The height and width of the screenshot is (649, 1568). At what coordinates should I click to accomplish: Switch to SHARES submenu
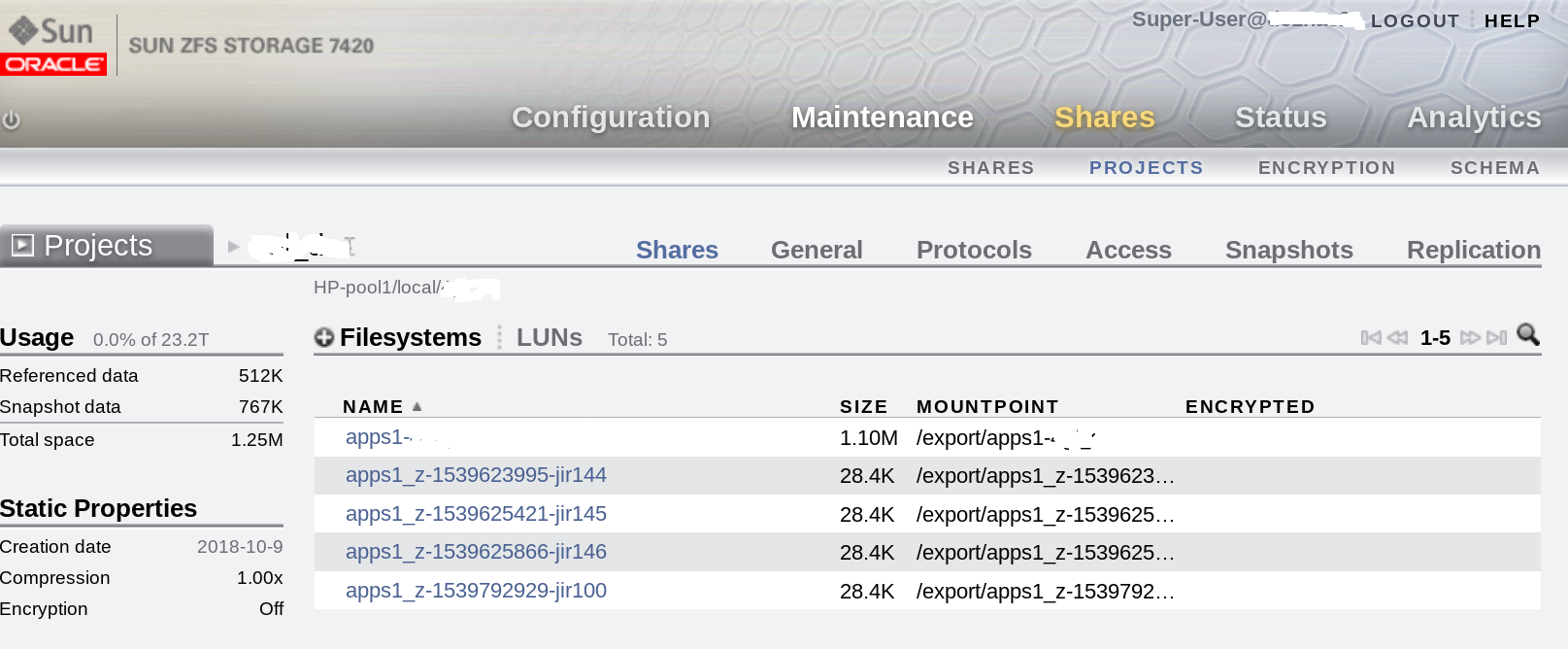point(991,168)
